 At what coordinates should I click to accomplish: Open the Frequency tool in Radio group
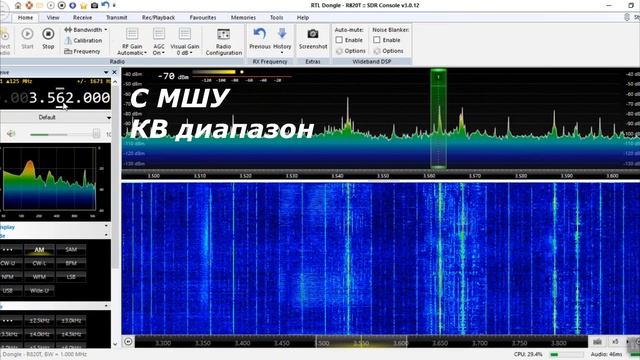click(x=82, y=51)
